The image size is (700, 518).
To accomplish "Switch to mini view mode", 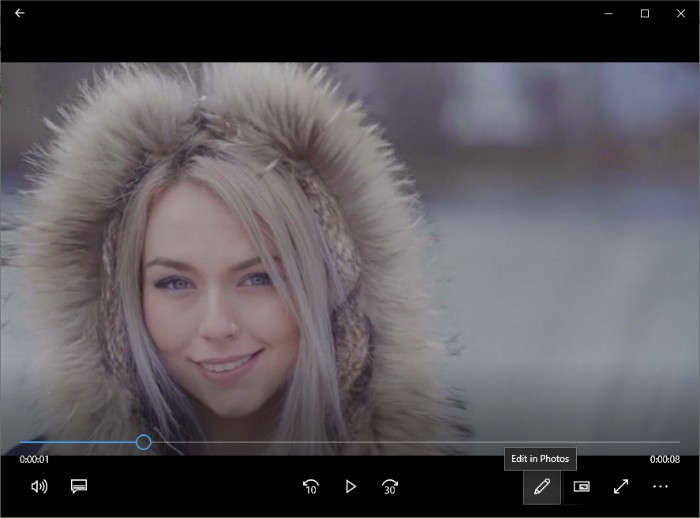I will (582, 486).
